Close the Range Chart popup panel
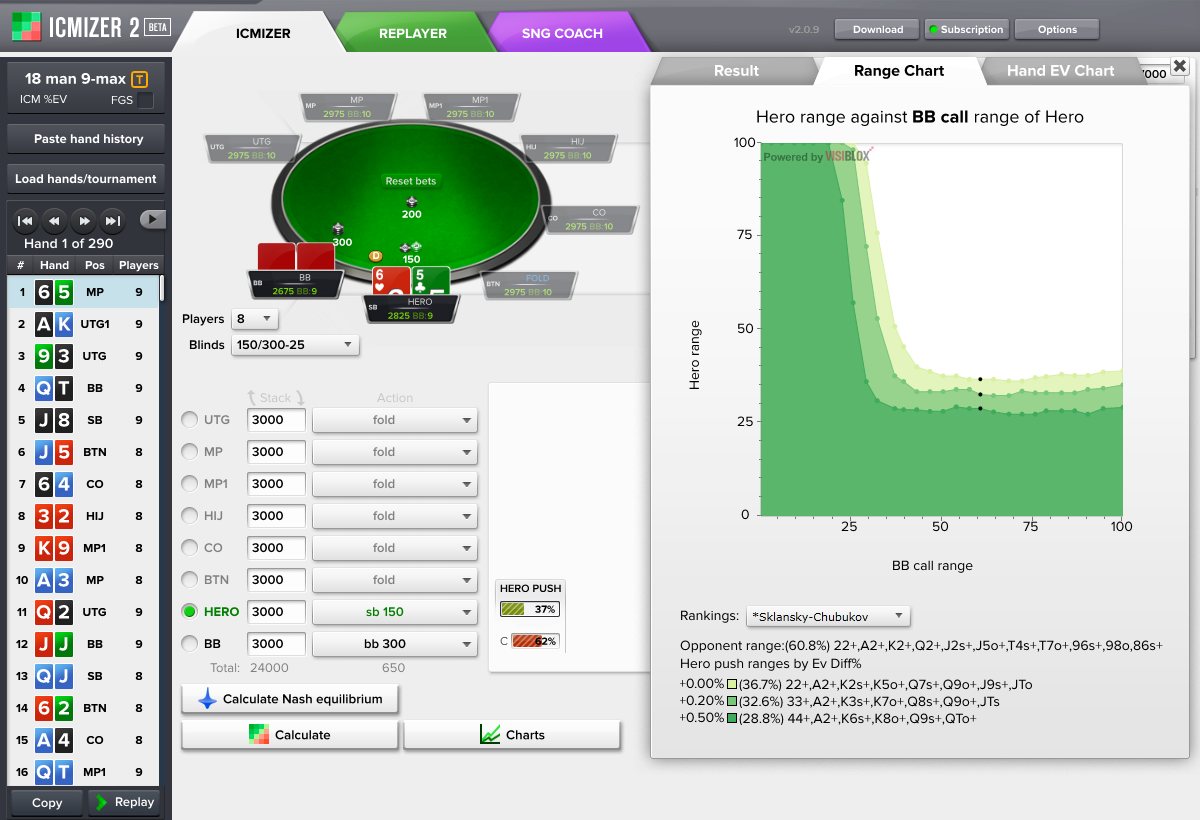1200x820 pixels. (x=1180, y=66)
